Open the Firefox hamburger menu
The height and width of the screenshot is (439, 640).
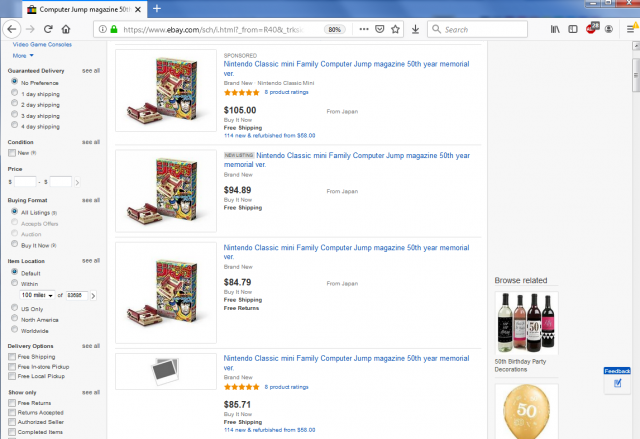[x=629, y=29]
